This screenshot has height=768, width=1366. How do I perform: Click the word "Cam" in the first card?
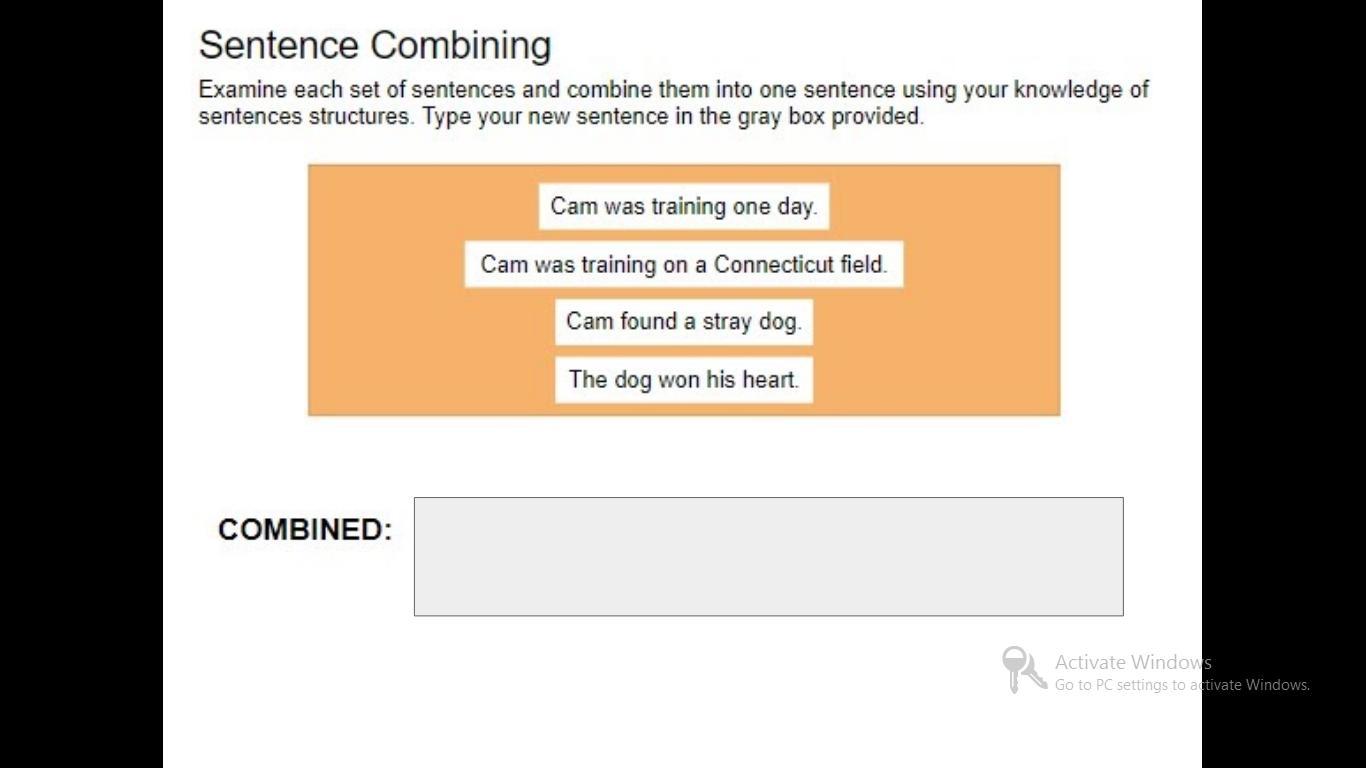pyautogui.click(x=573, y=206)
